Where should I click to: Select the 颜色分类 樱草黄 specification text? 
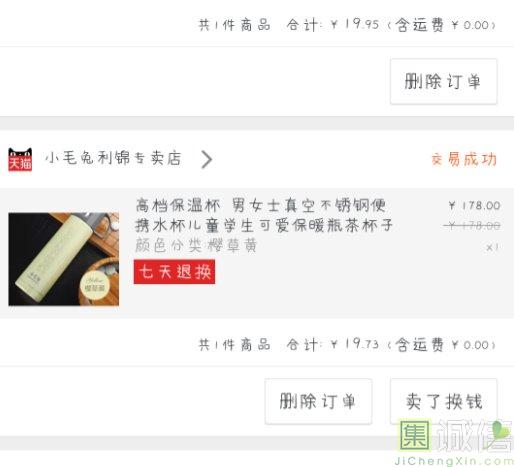point(196,246)
